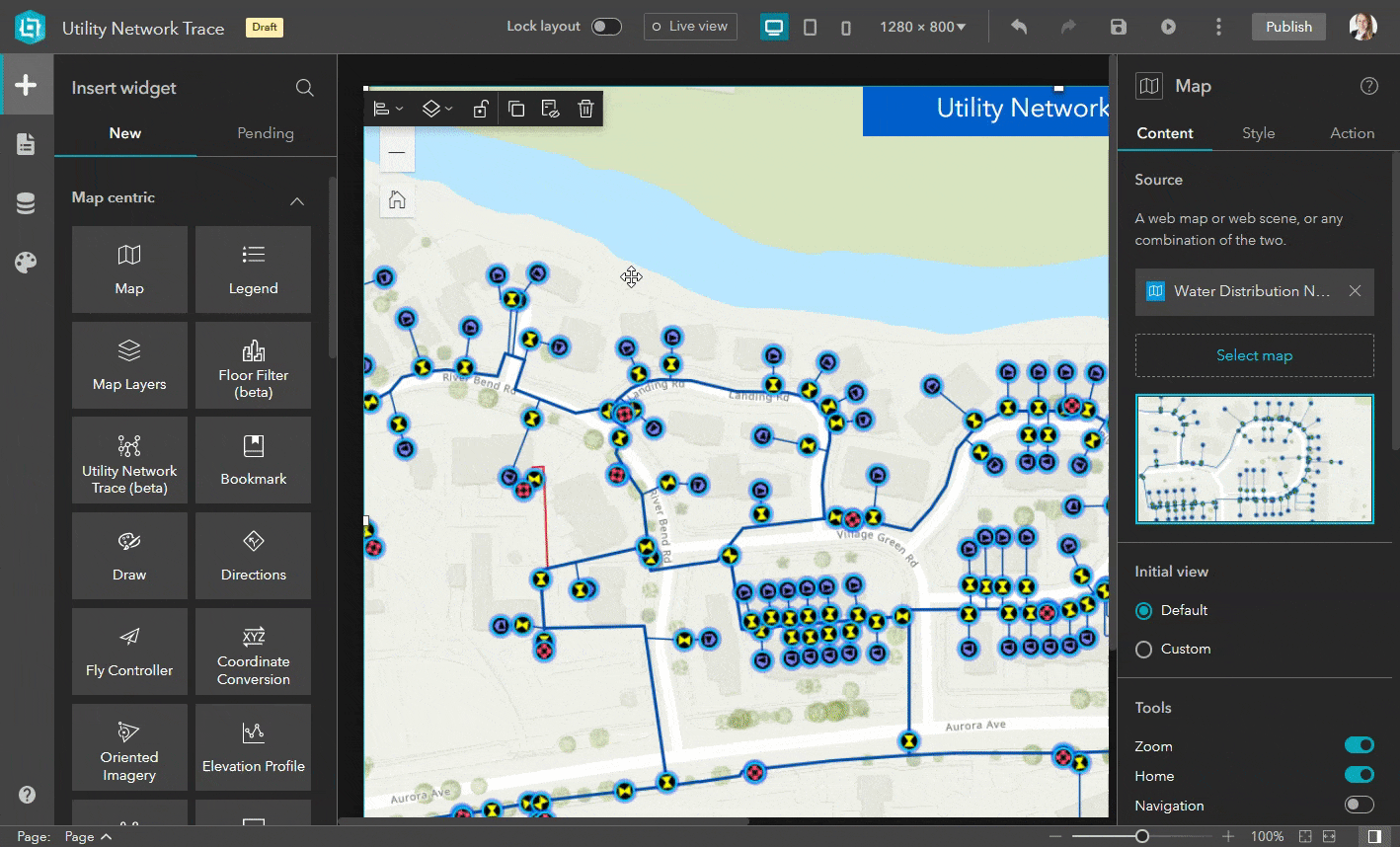The image size is (1400, 847).
Task: Switch to phone preview mode
Action: click(x=845, y=27)
